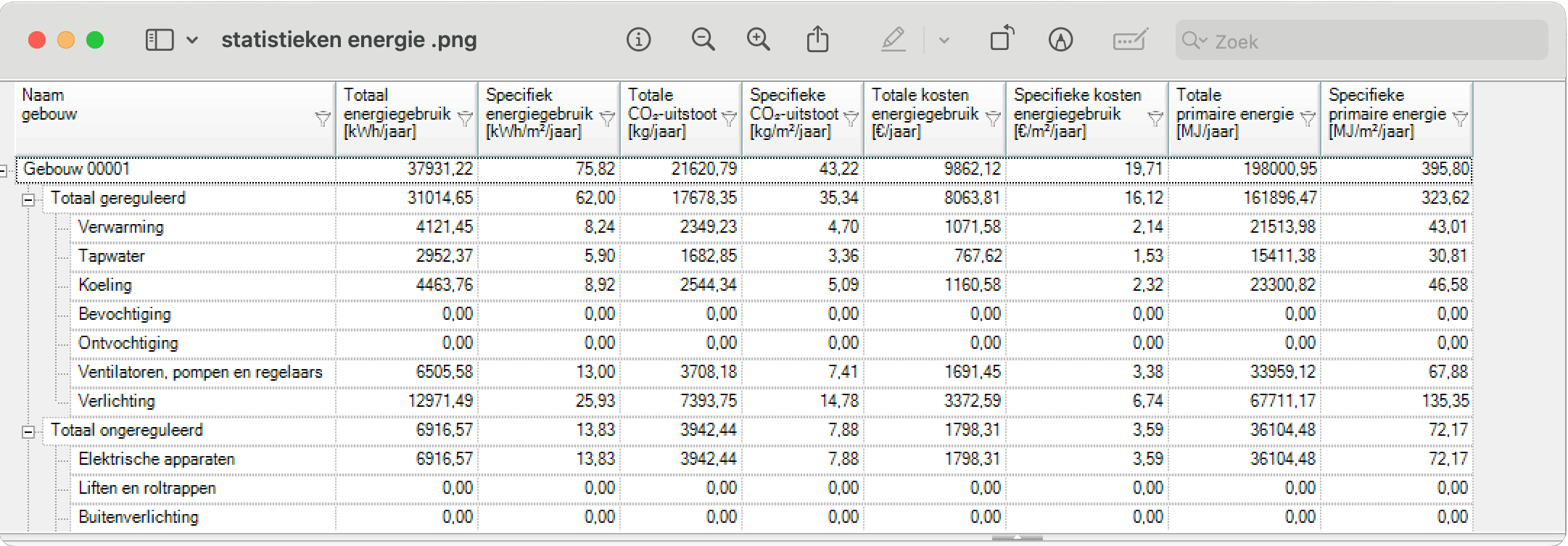Image resolution: width=1568 pixels, height=546 pixels.
Task: Open the form filling tool
Action: [1130, 39]
